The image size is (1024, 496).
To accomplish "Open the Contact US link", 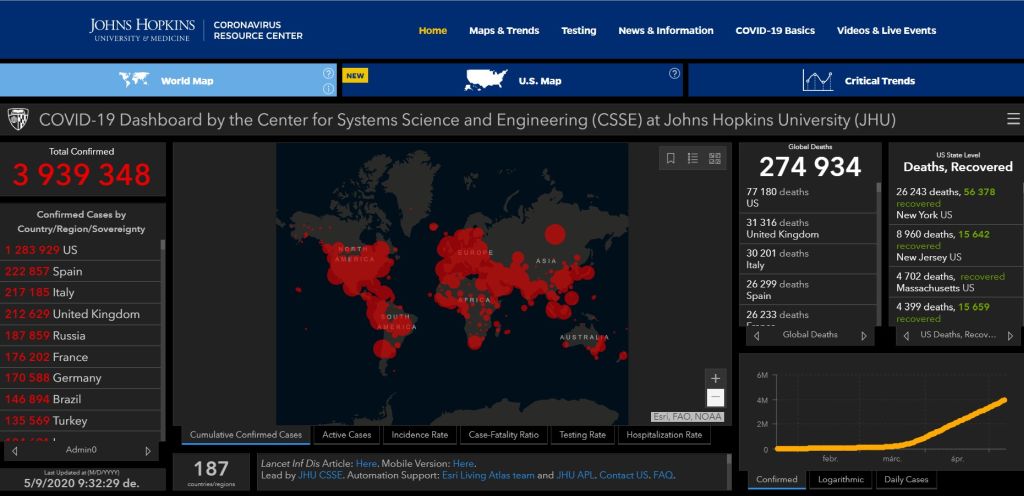I will 624,475.
